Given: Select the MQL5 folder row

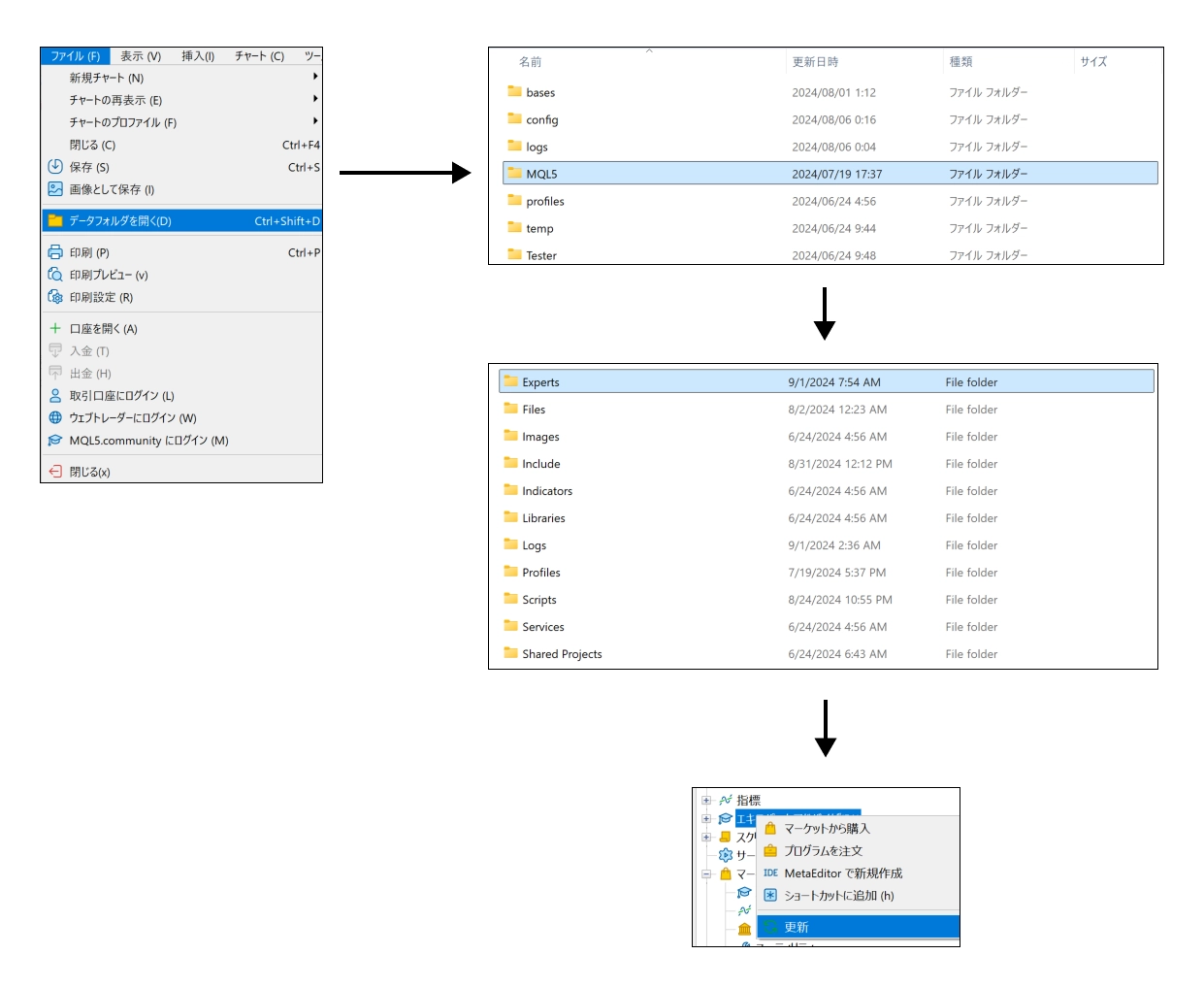Looking at the screenshot, I should tap(830, 174).
